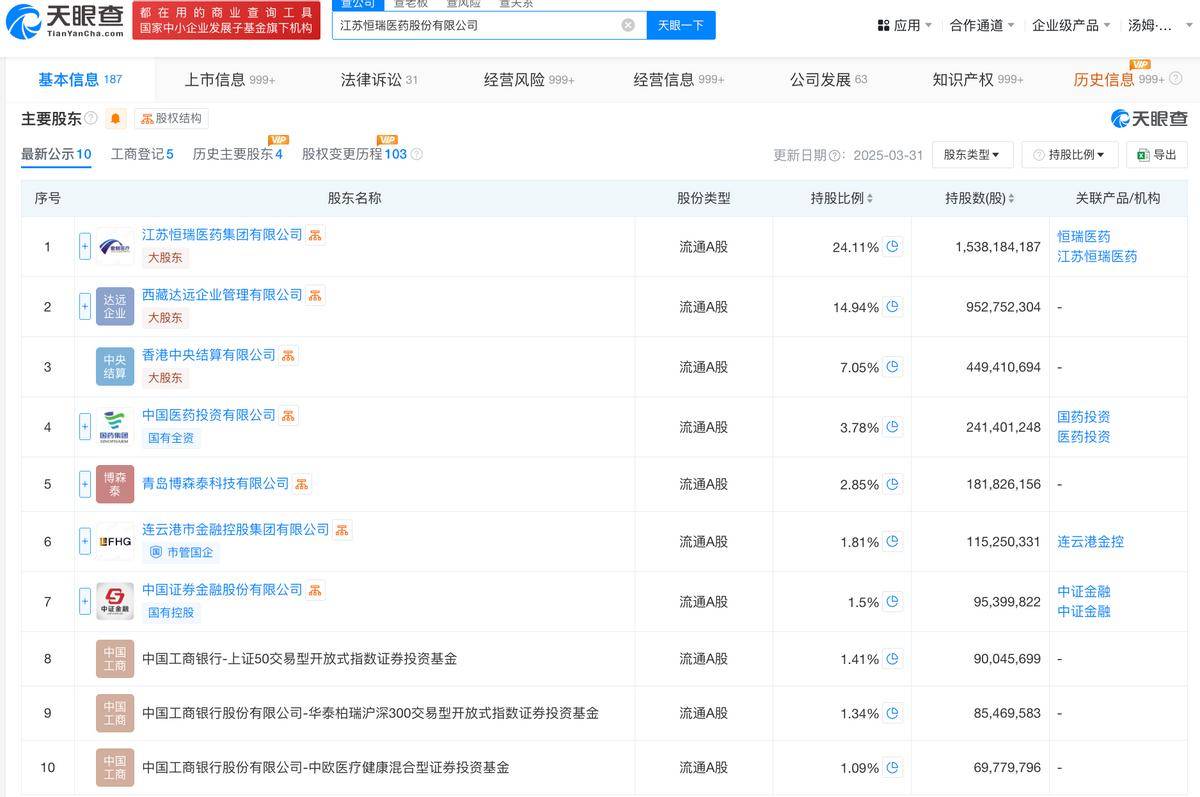Open the help icon after 股权变更历程 103
The height and width of the screenshot is (797, 1200).
tap(416, 154)
